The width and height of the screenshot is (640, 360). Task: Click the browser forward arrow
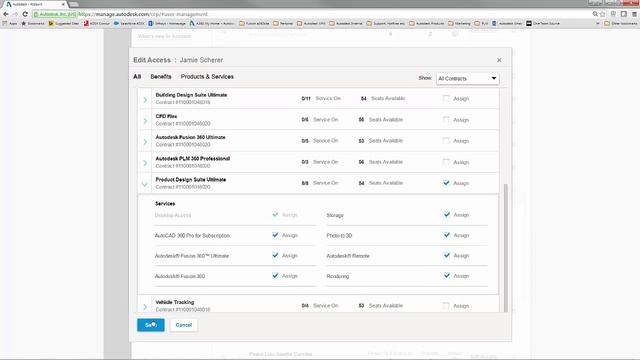(16, 14)
